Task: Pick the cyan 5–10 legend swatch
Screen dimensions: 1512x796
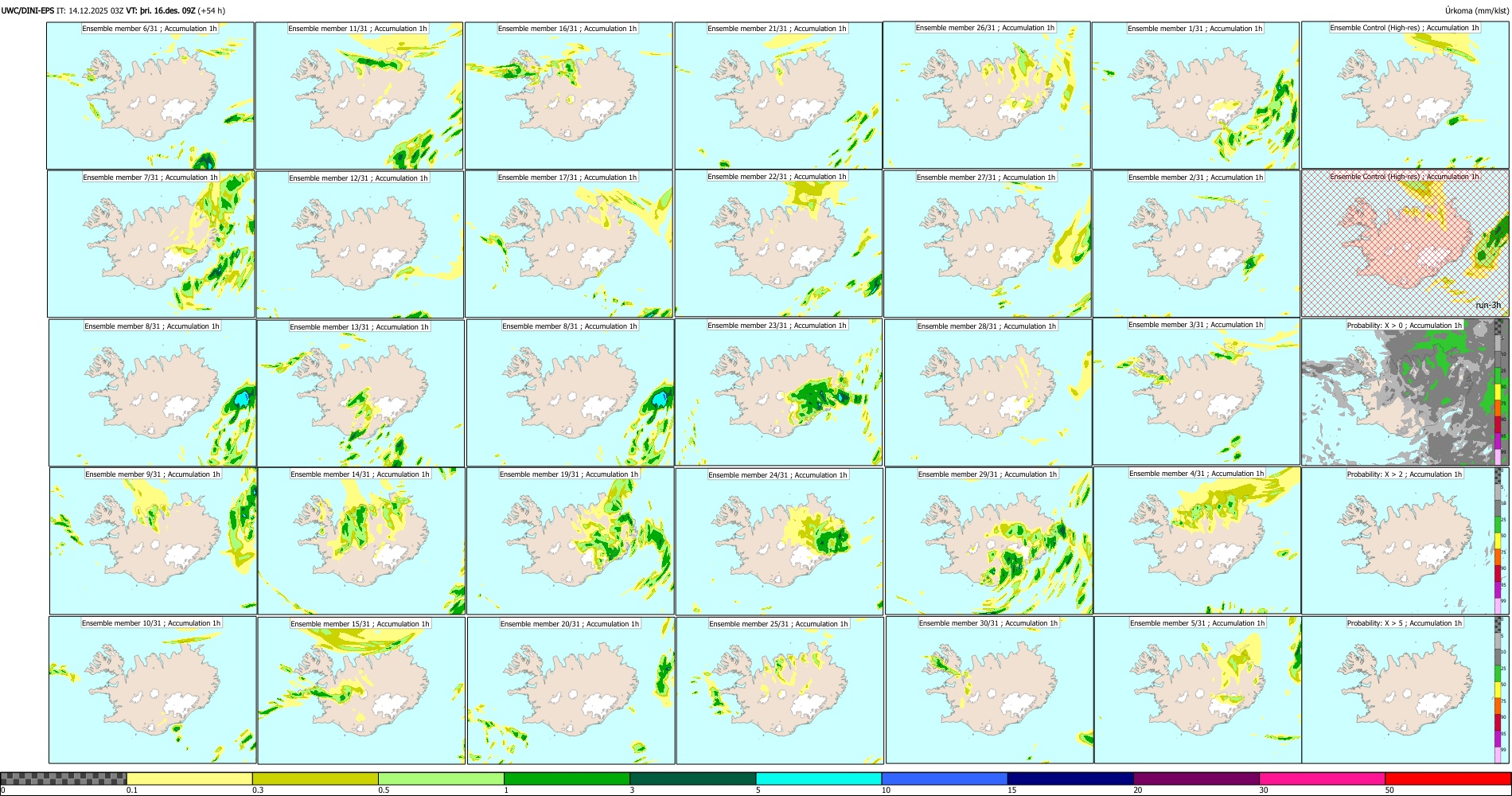Action: pyautogui.click(x=819, y=778)
